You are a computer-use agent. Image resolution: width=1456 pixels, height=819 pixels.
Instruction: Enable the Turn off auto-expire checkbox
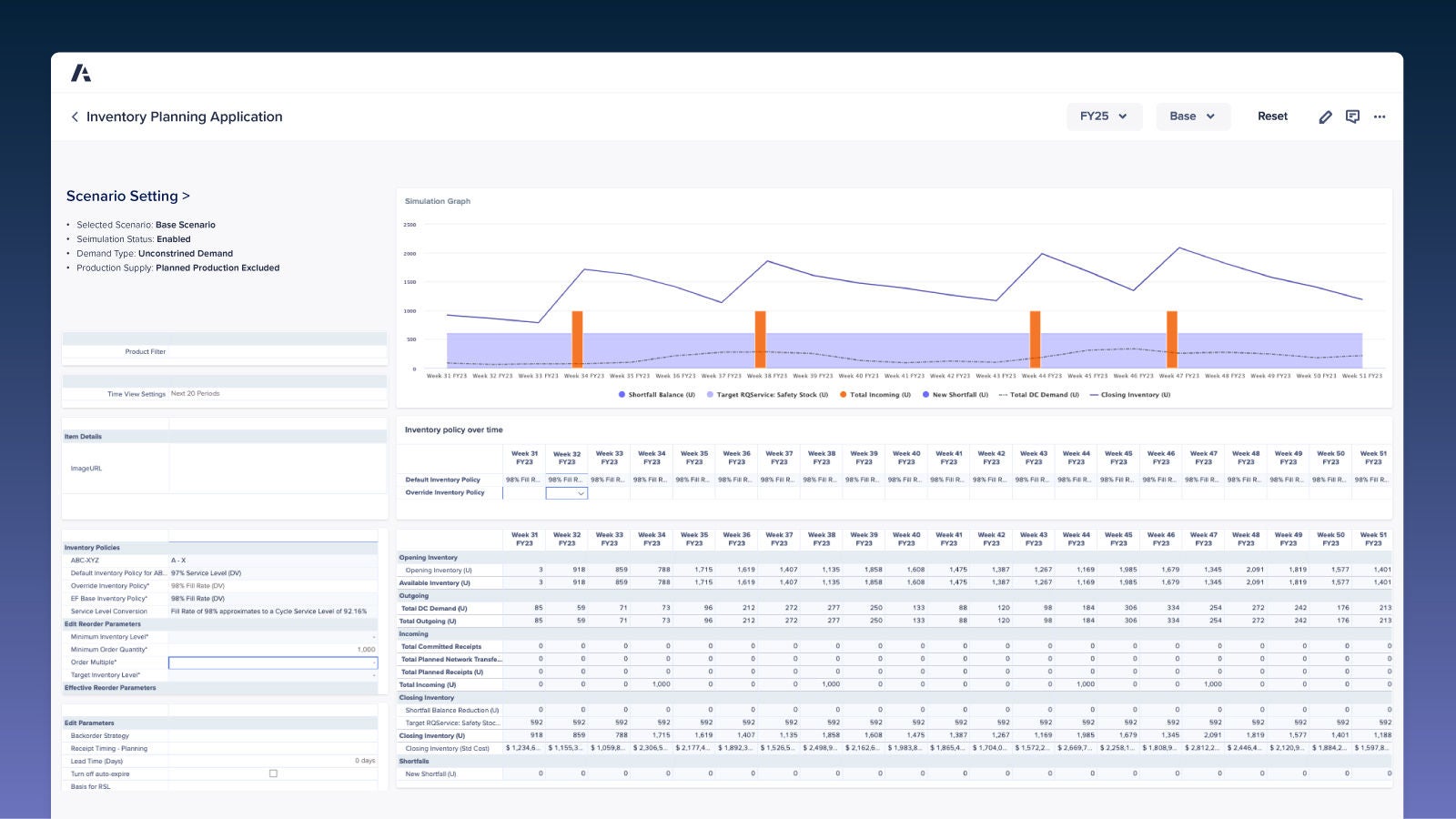tap(273, 773)
